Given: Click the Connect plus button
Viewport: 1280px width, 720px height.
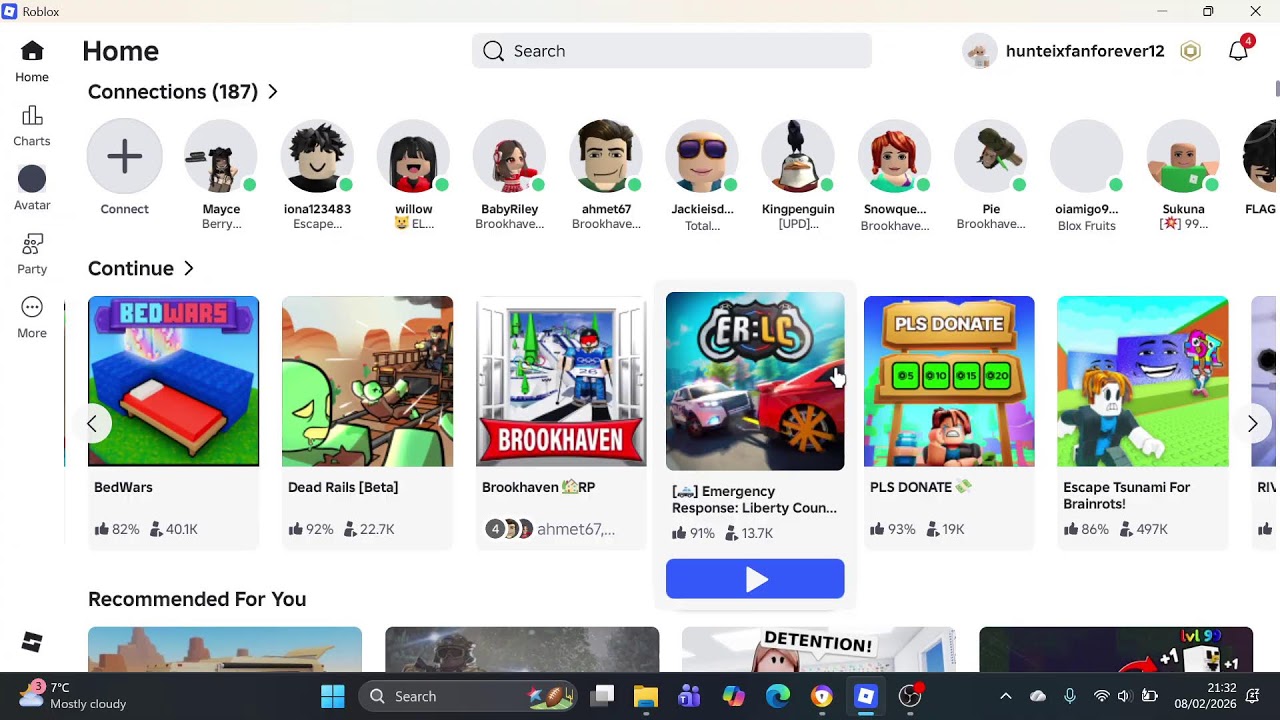Looking at the screenshot, I should 125,156.
